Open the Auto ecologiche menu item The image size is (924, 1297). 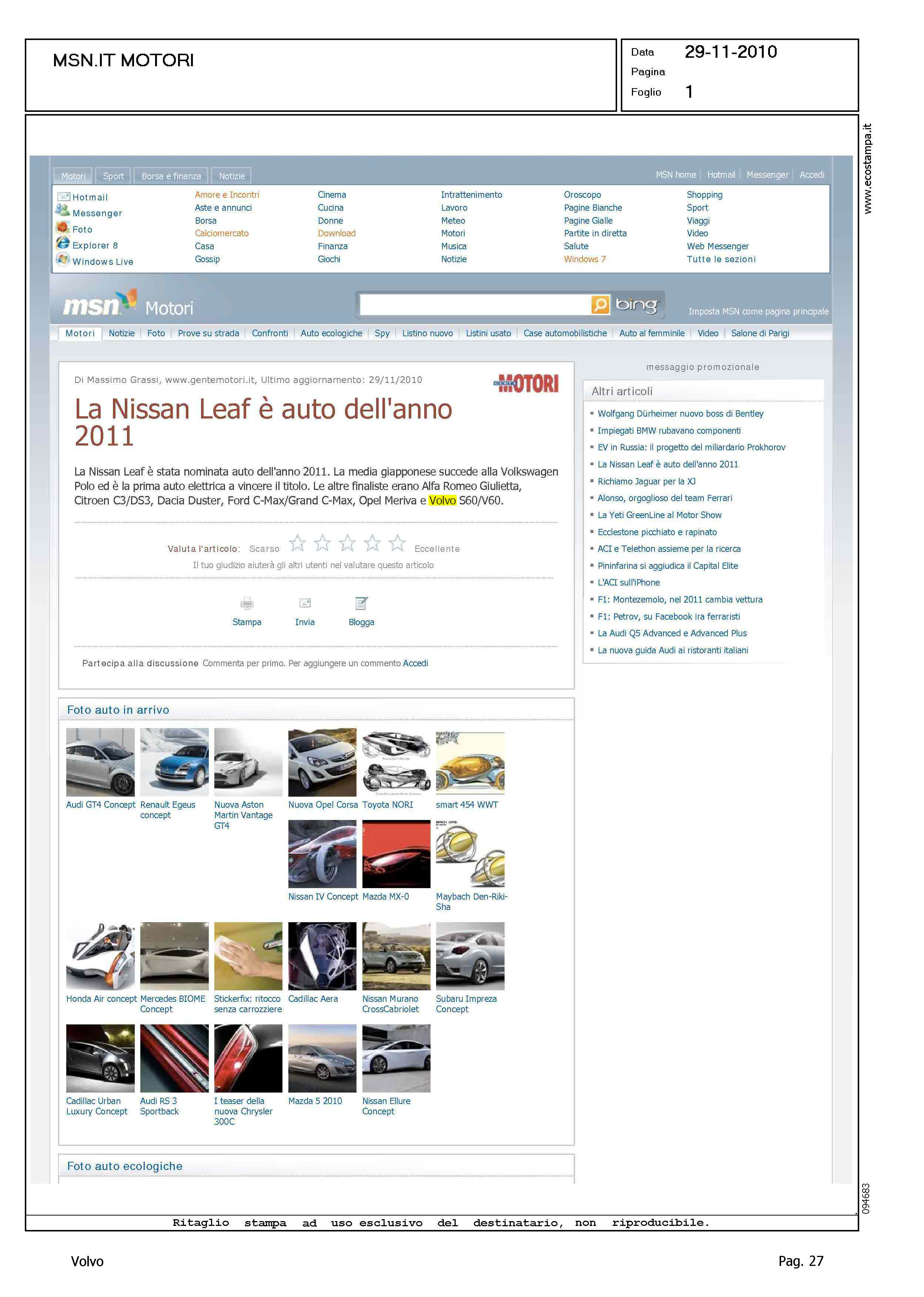click(x=331, y=333)
